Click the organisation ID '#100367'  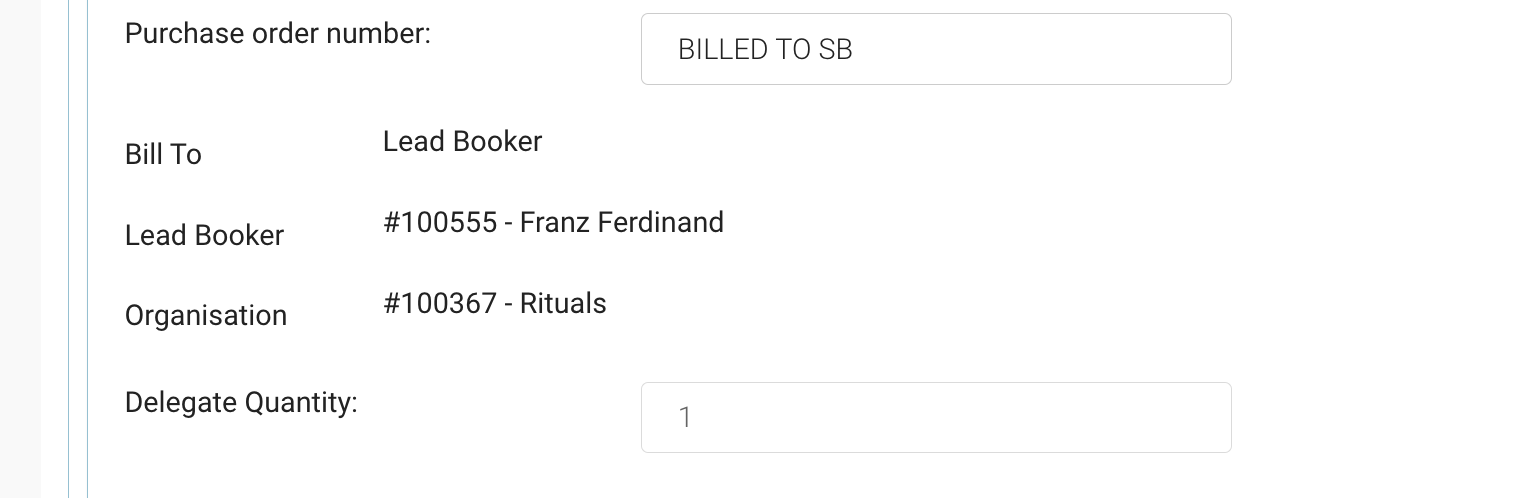click(x=440, y=303)
